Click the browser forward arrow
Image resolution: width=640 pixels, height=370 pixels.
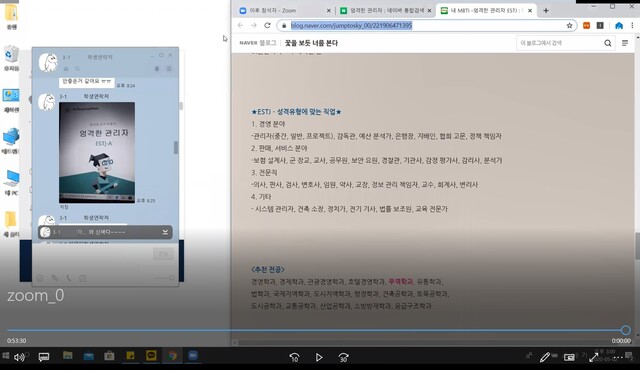254,25
